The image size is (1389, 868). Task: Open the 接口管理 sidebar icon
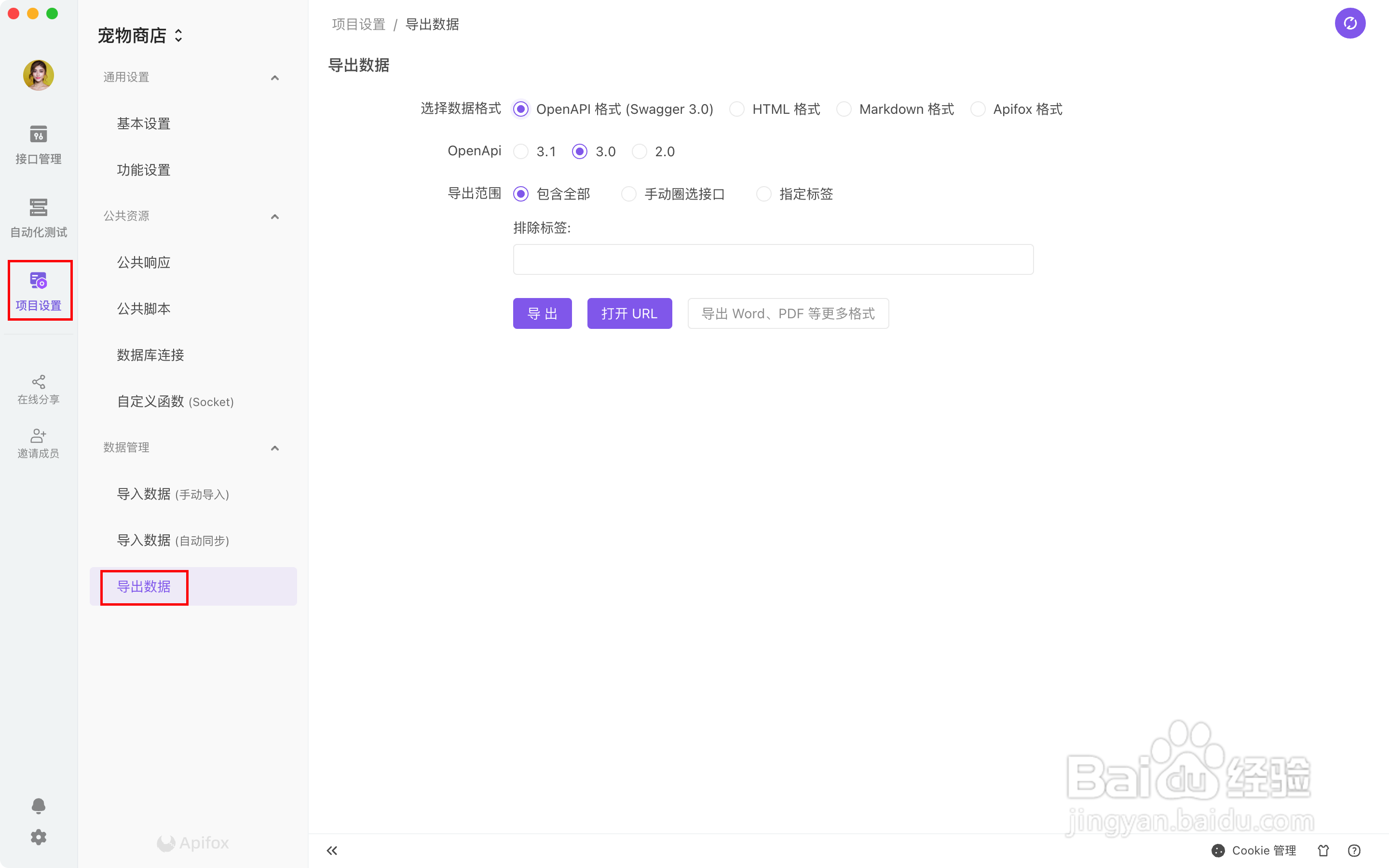point(39,145)
